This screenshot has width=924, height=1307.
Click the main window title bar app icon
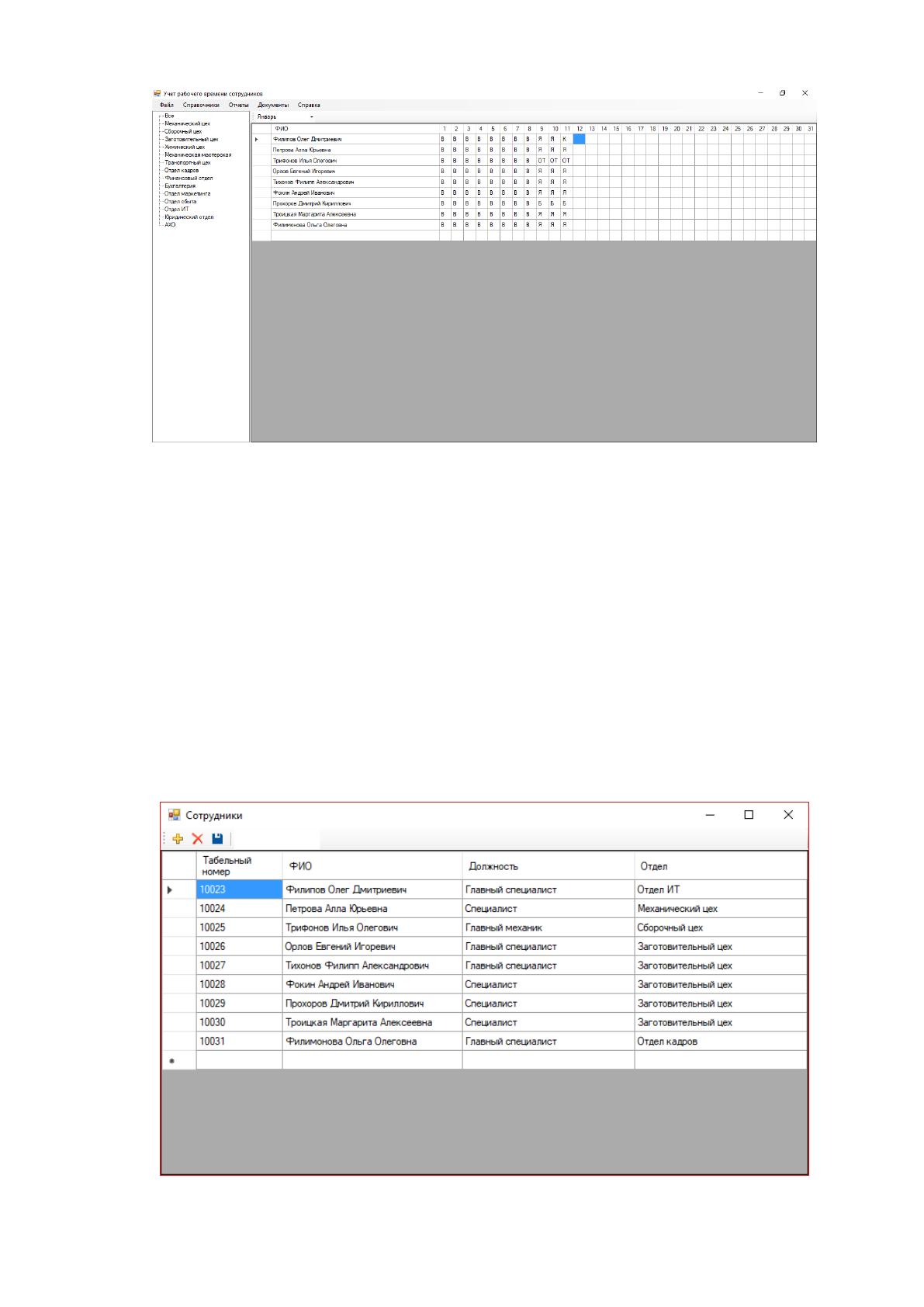pos(157,93)
